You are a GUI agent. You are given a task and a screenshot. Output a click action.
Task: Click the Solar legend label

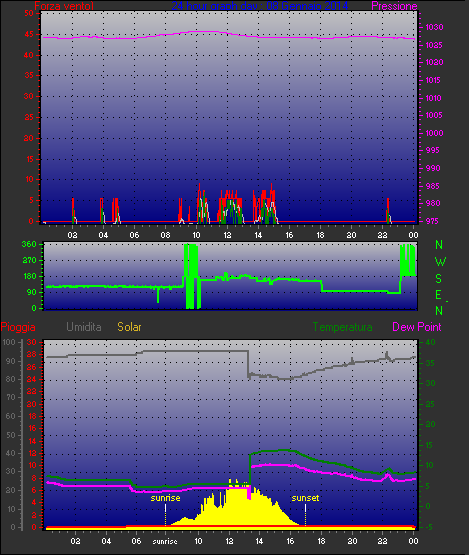pyautogui.click(x=129, y=327)
